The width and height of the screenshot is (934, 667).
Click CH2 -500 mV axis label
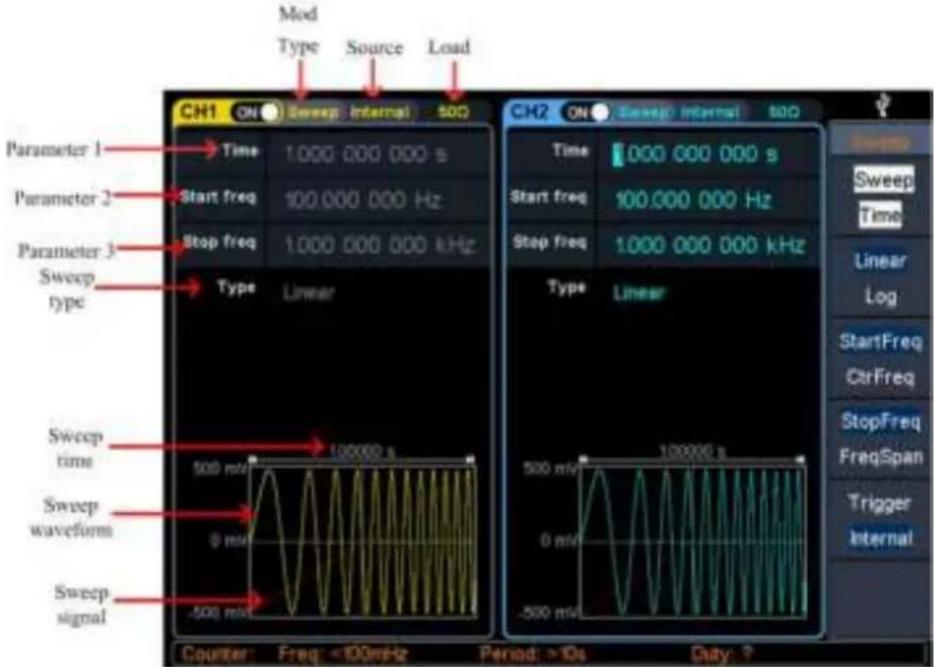(x=546, y=613)
